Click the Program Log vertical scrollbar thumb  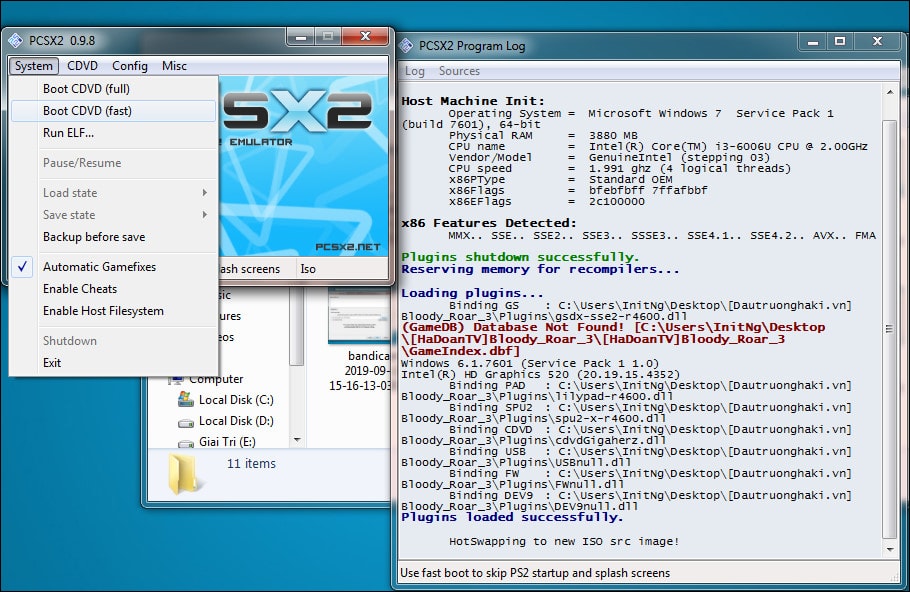click(x=890, y=329)
